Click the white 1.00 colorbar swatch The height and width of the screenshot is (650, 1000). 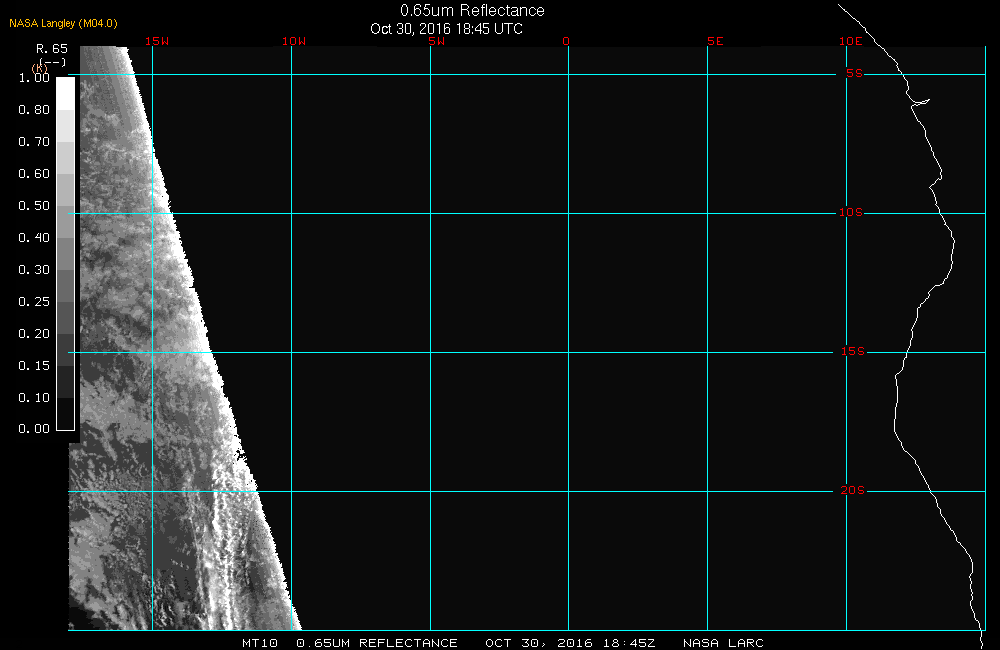[64, 92]
